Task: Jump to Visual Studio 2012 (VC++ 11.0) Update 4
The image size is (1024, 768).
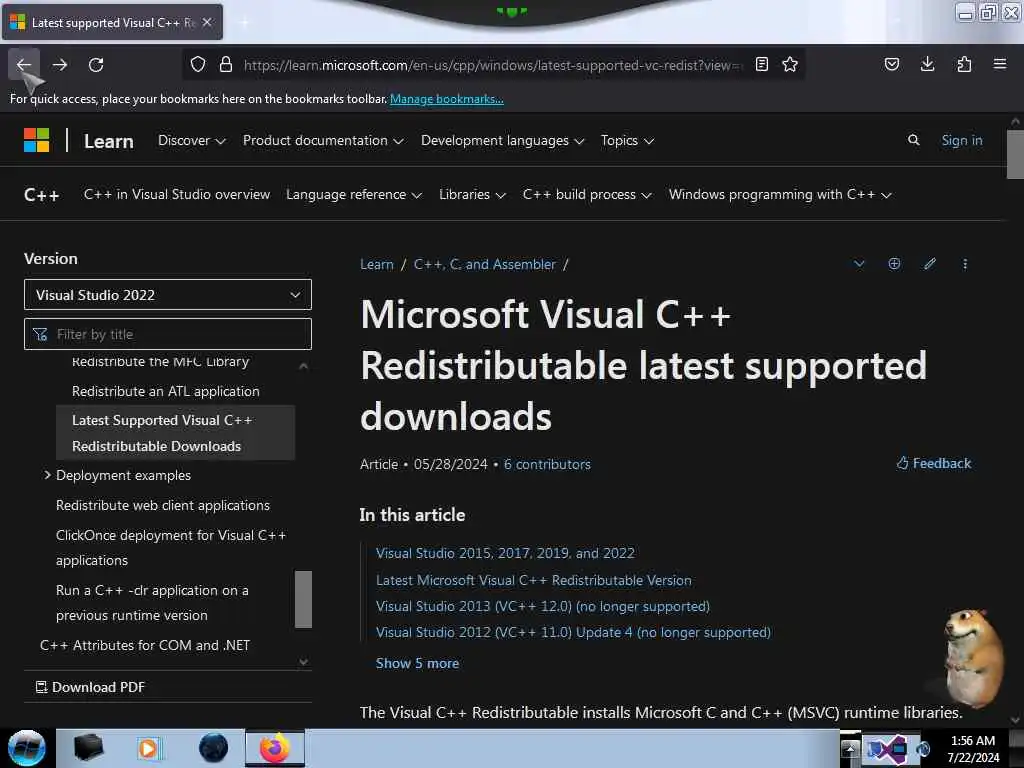Action: tap(573, 632)
